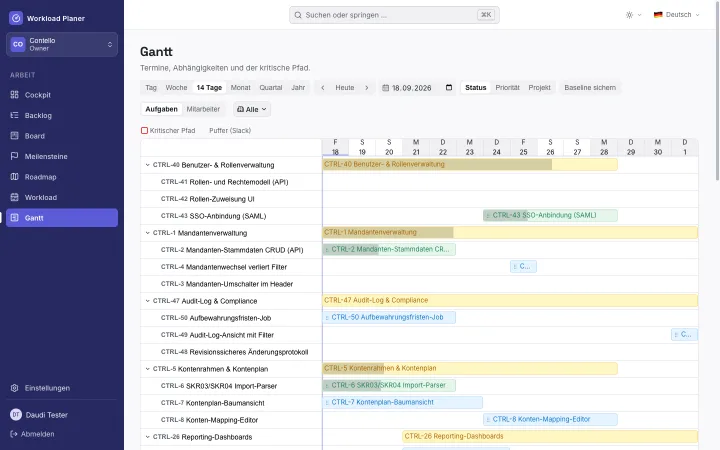The height and width of the screenshot is (450, 720).
Task: Color bars by Priorität
Action: (507, 88)
